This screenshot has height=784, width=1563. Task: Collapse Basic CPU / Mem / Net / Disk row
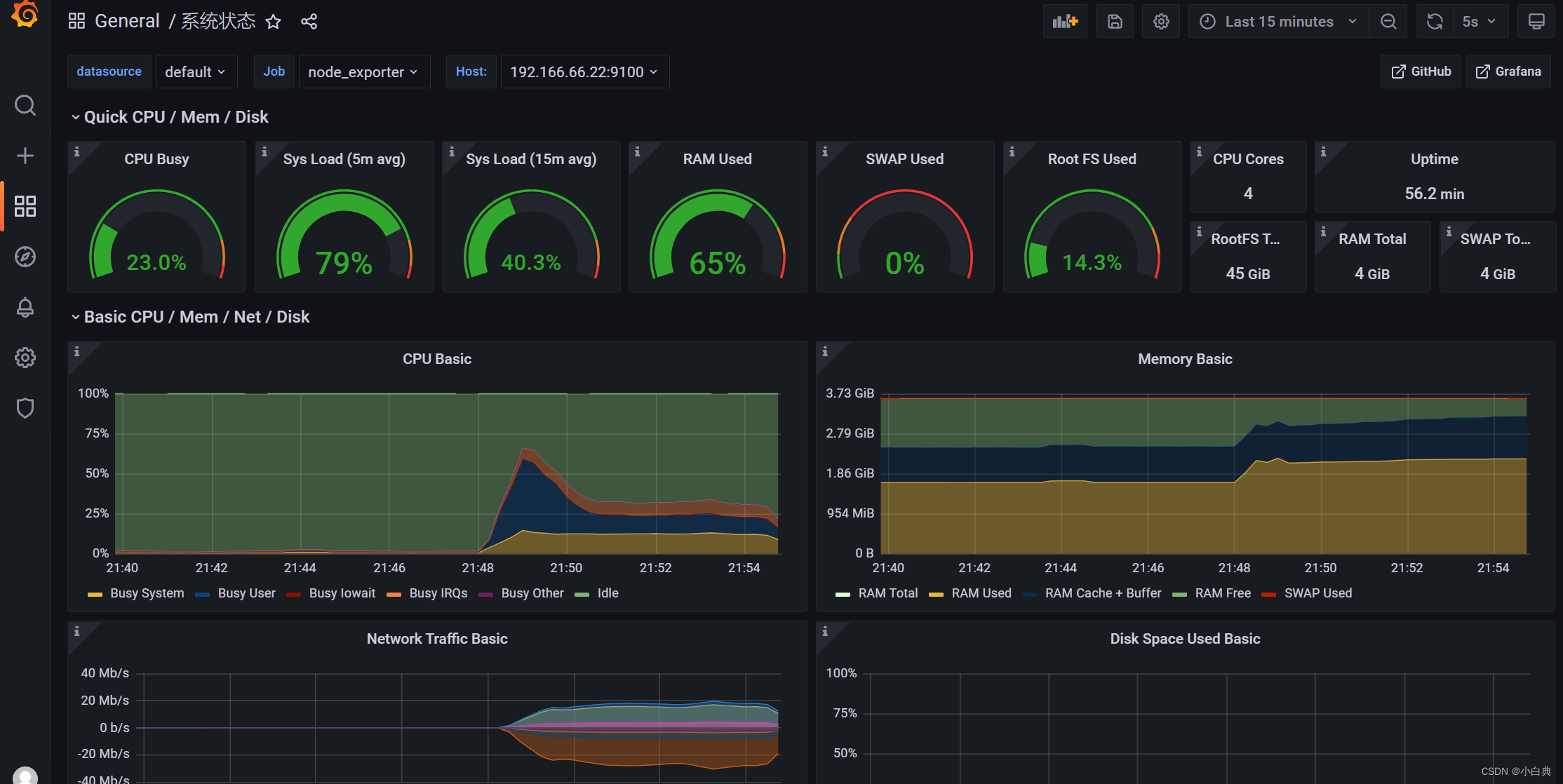pos(189,317)
